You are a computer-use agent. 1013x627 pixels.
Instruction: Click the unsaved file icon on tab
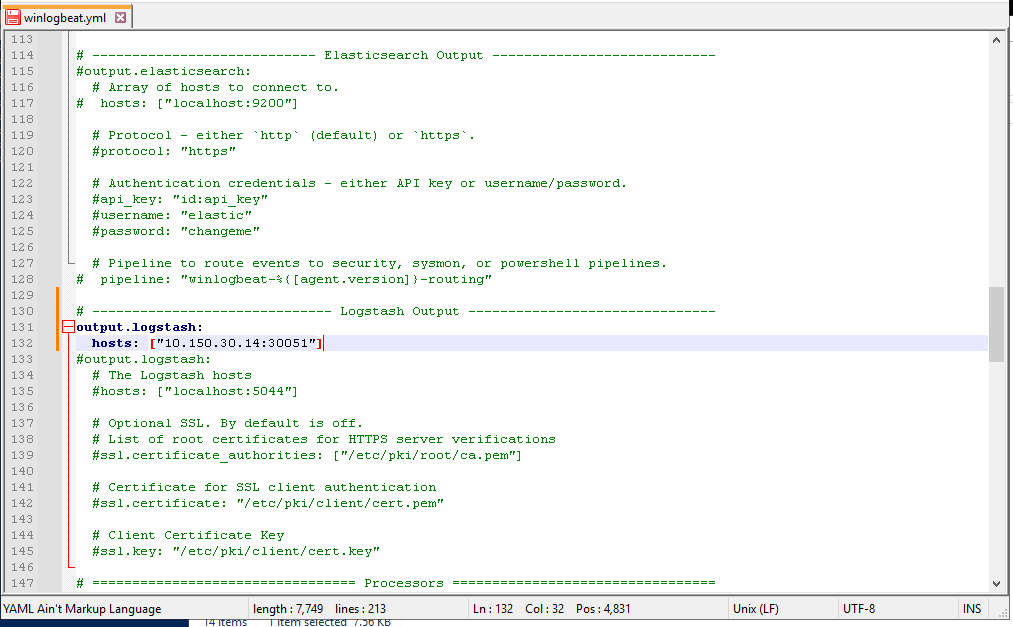[x=13, y=17]
